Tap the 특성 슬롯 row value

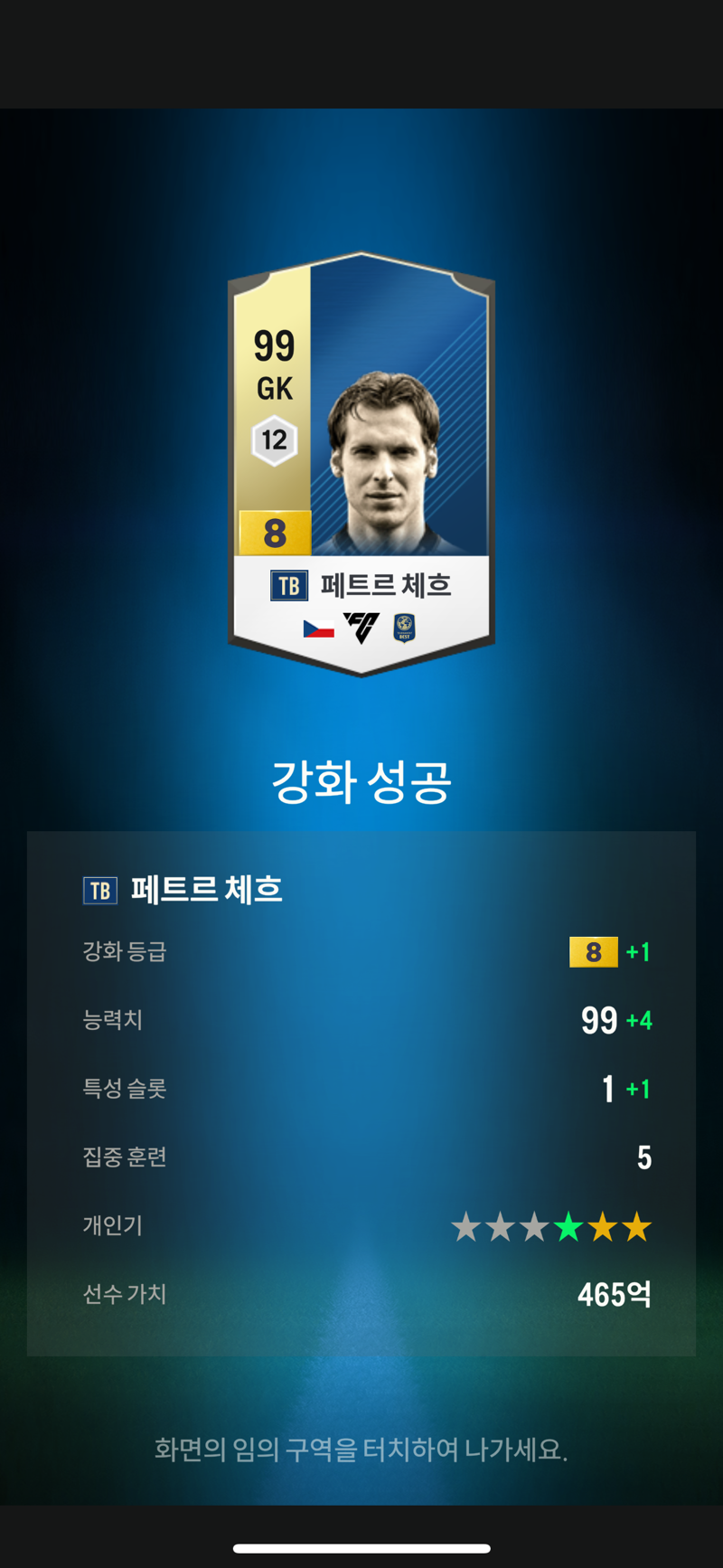coord(626,1089)
